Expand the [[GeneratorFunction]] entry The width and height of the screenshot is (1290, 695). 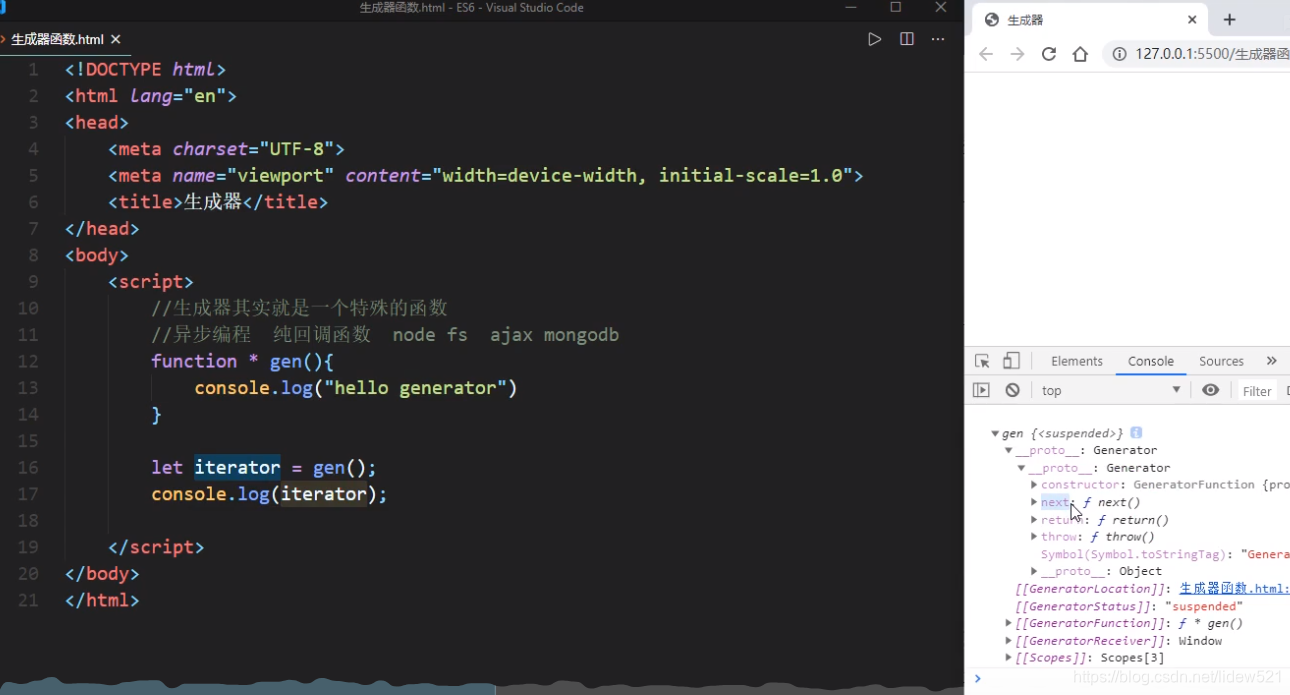tap(1008, 623)
